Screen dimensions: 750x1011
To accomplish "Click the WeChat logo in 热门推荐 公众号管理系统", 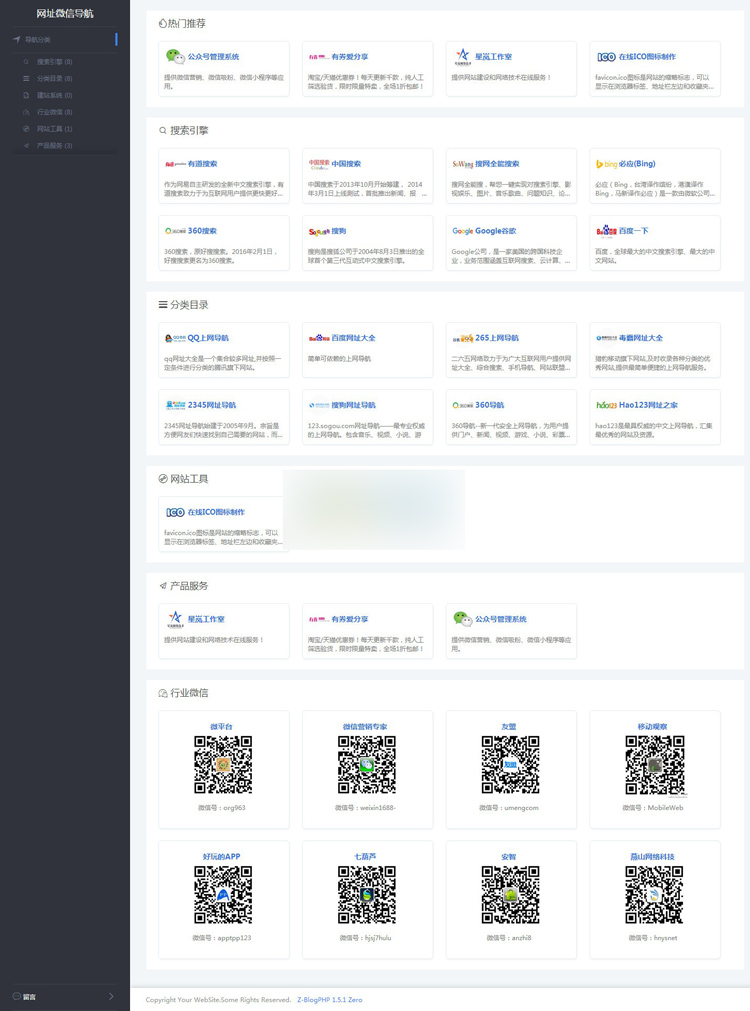I will [175, 57].
